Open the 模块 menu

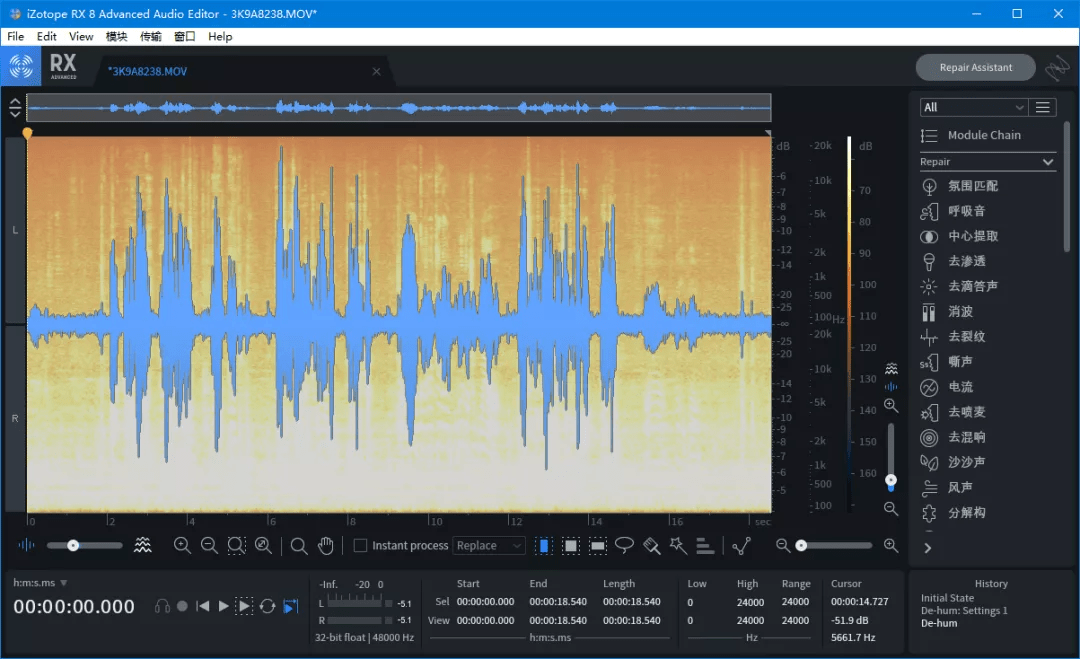[116, 36]
